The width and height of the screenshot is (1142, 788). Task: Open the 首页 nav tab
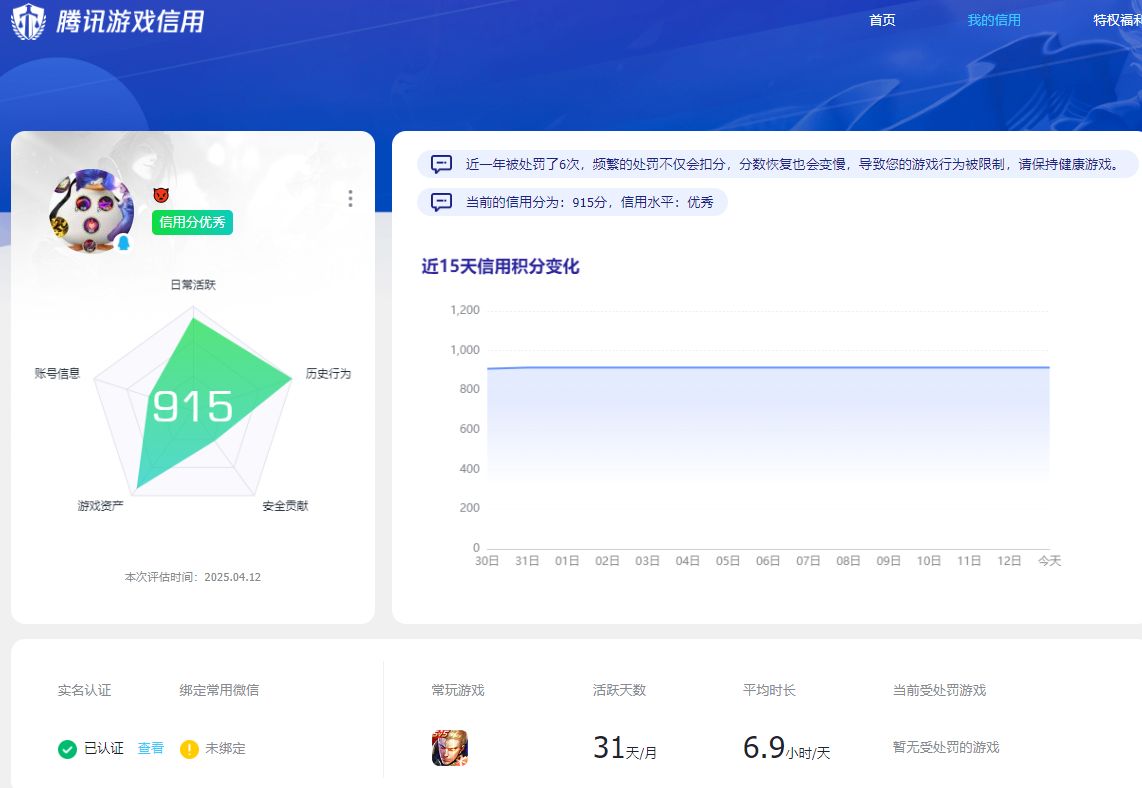pyautogui.click(x=882, y=20)
